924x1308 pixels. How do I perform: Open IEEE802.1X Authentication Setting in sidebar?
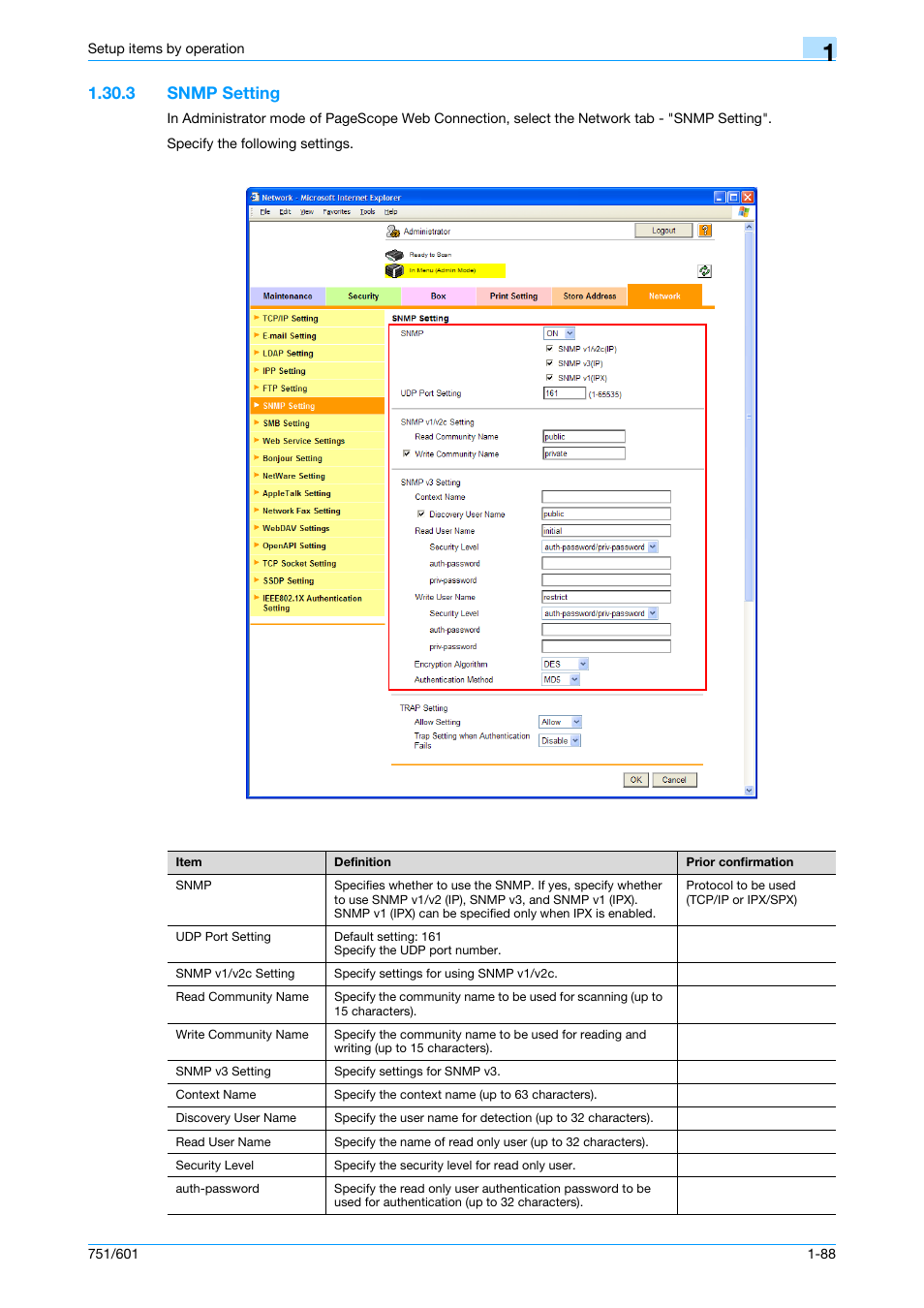pyautogui.click(x=318, y=604)
